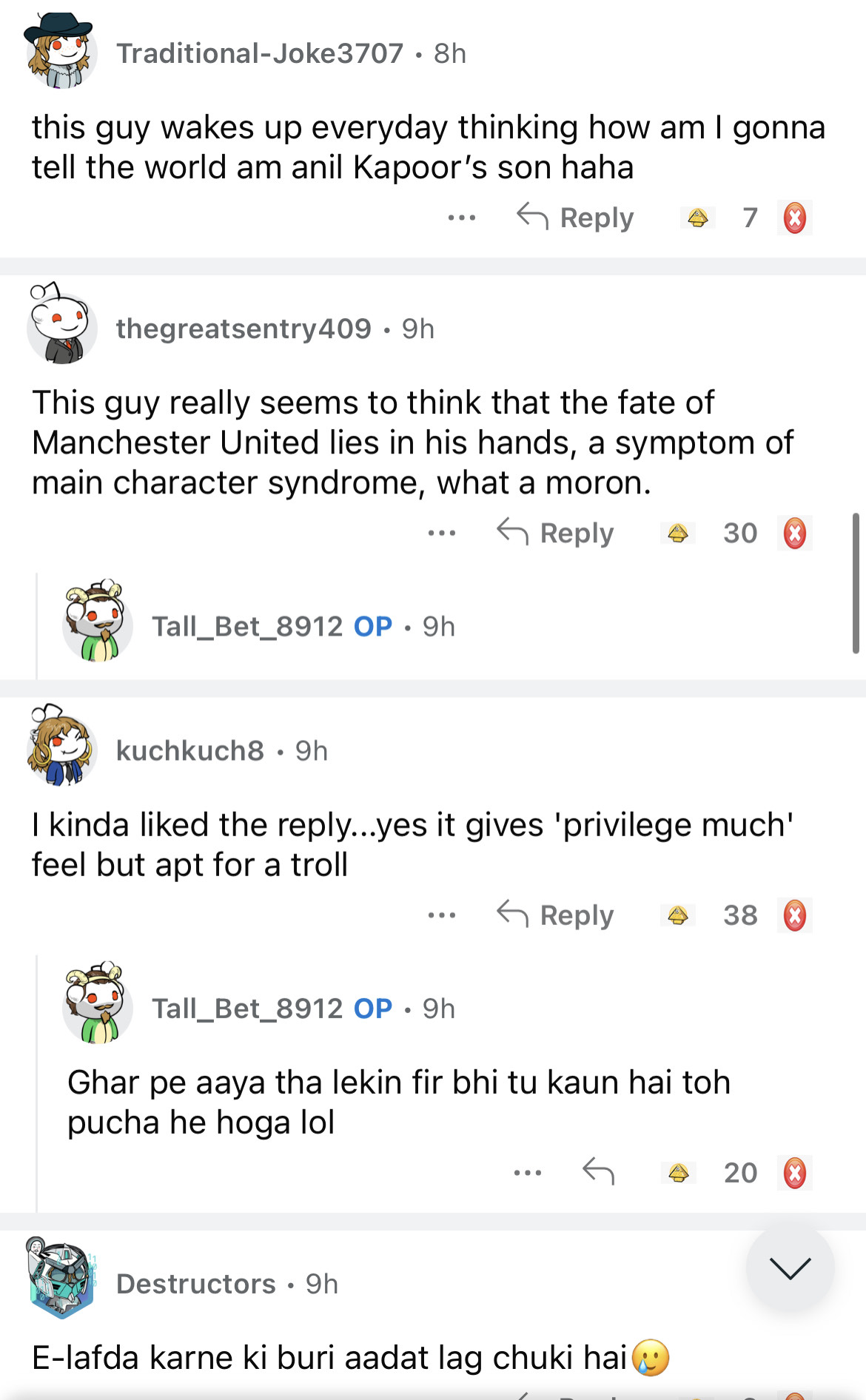Reply to Traditional-Joke3707's comment
The height and width of the screenshot is (1400, 866).
tap(576, 218)
